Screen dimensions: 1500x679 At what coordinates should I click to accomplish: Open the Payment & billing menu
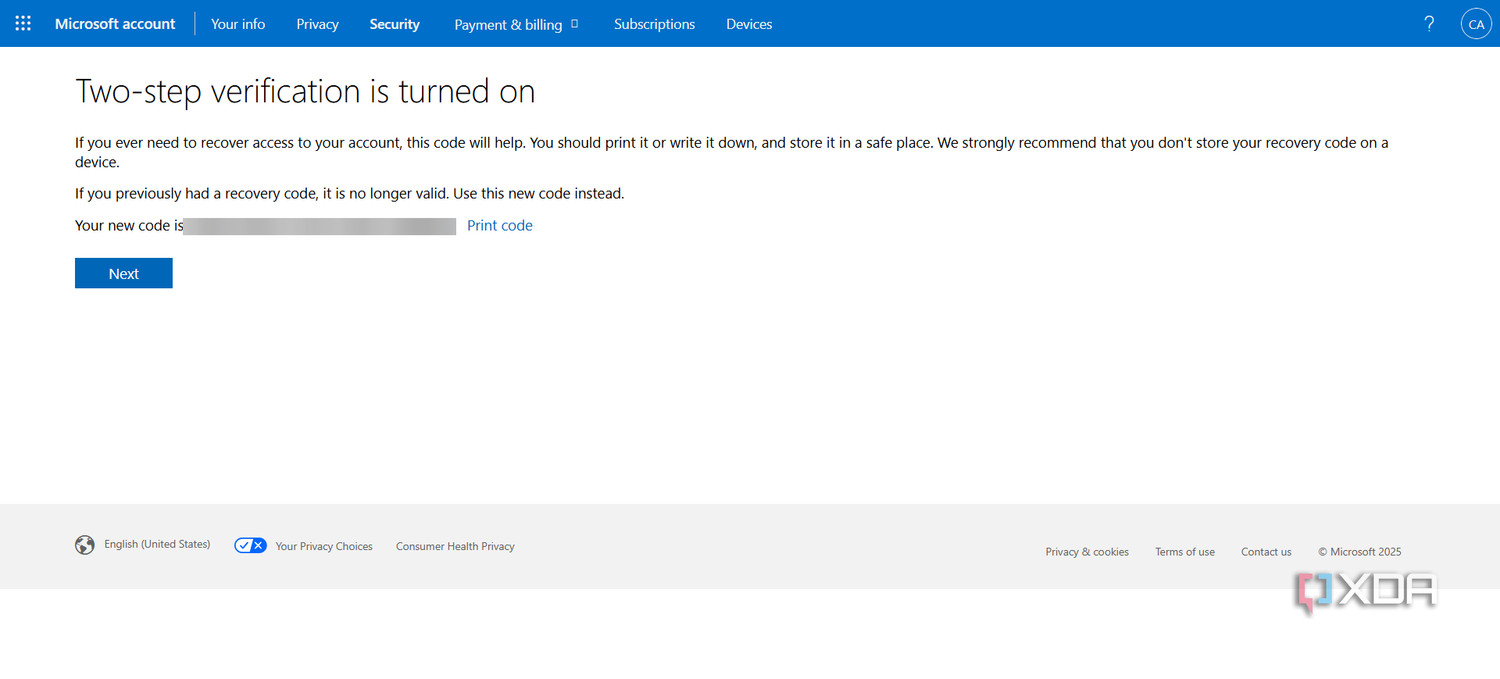pyautogui.click(x=516, y=24)
